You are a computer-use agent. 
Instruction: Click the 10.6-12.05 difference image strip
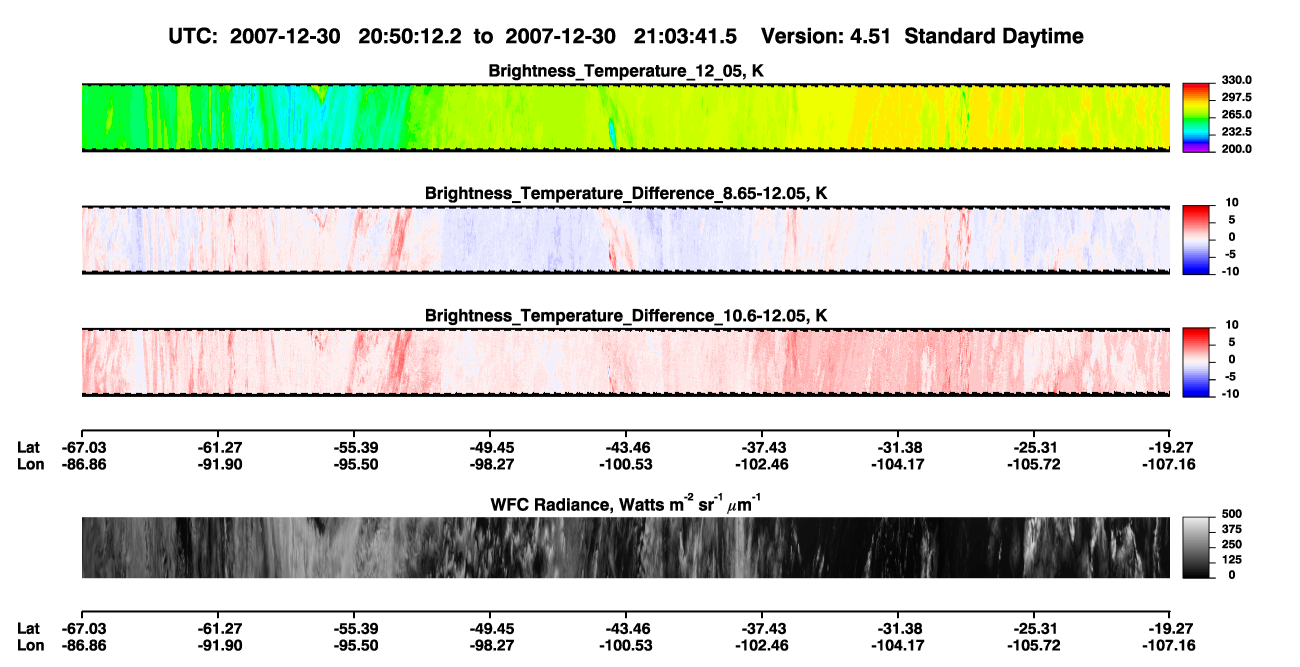626,363
